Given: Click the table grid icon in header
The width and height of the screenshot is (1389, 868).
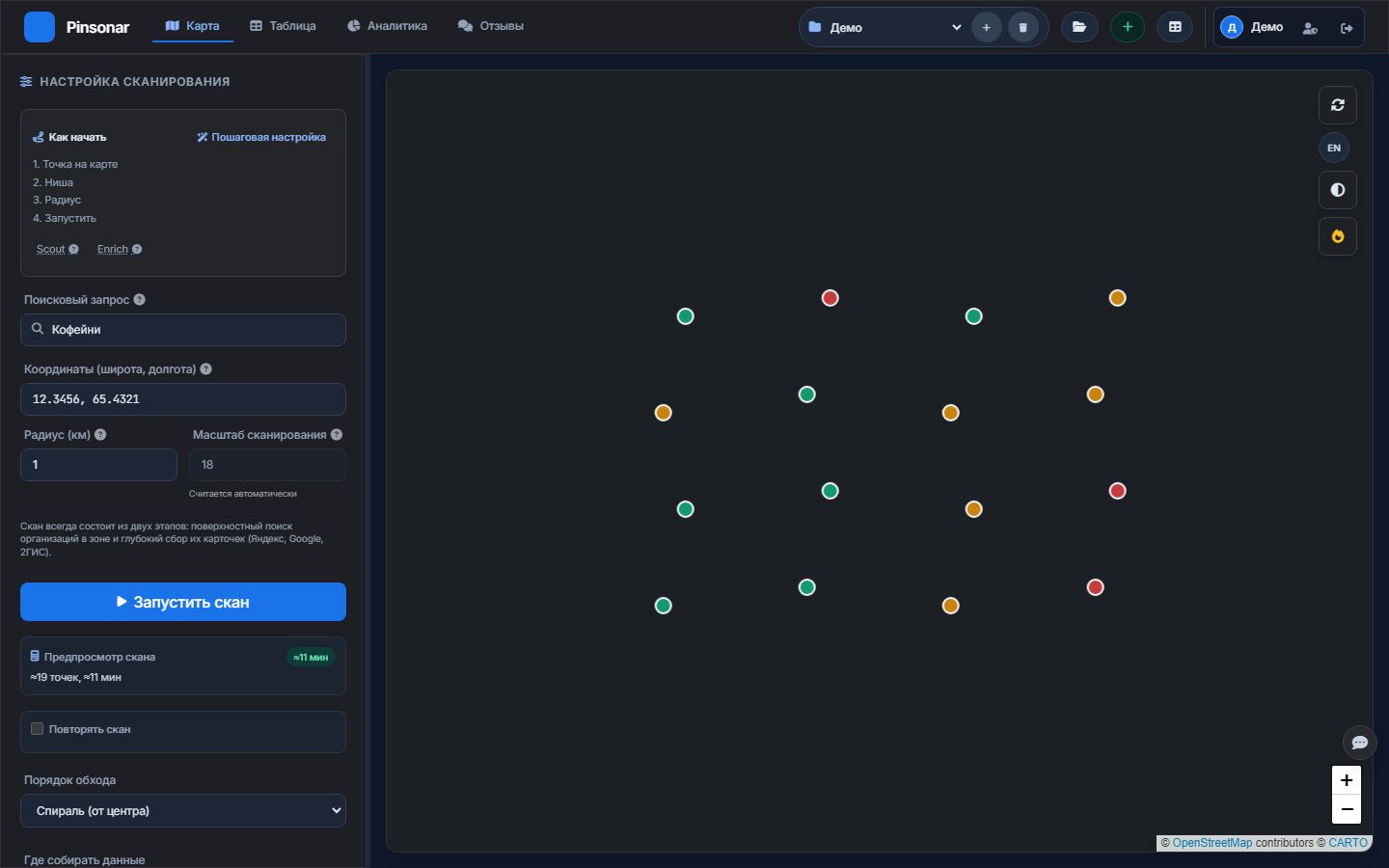Looking at the screenshot, I should click(x=1175, y=27).
